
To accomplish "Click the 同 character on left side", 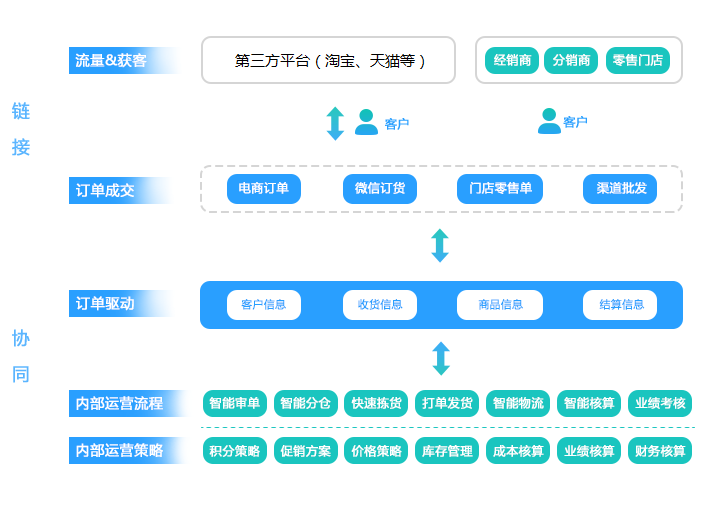I will [x=21, y=374].
